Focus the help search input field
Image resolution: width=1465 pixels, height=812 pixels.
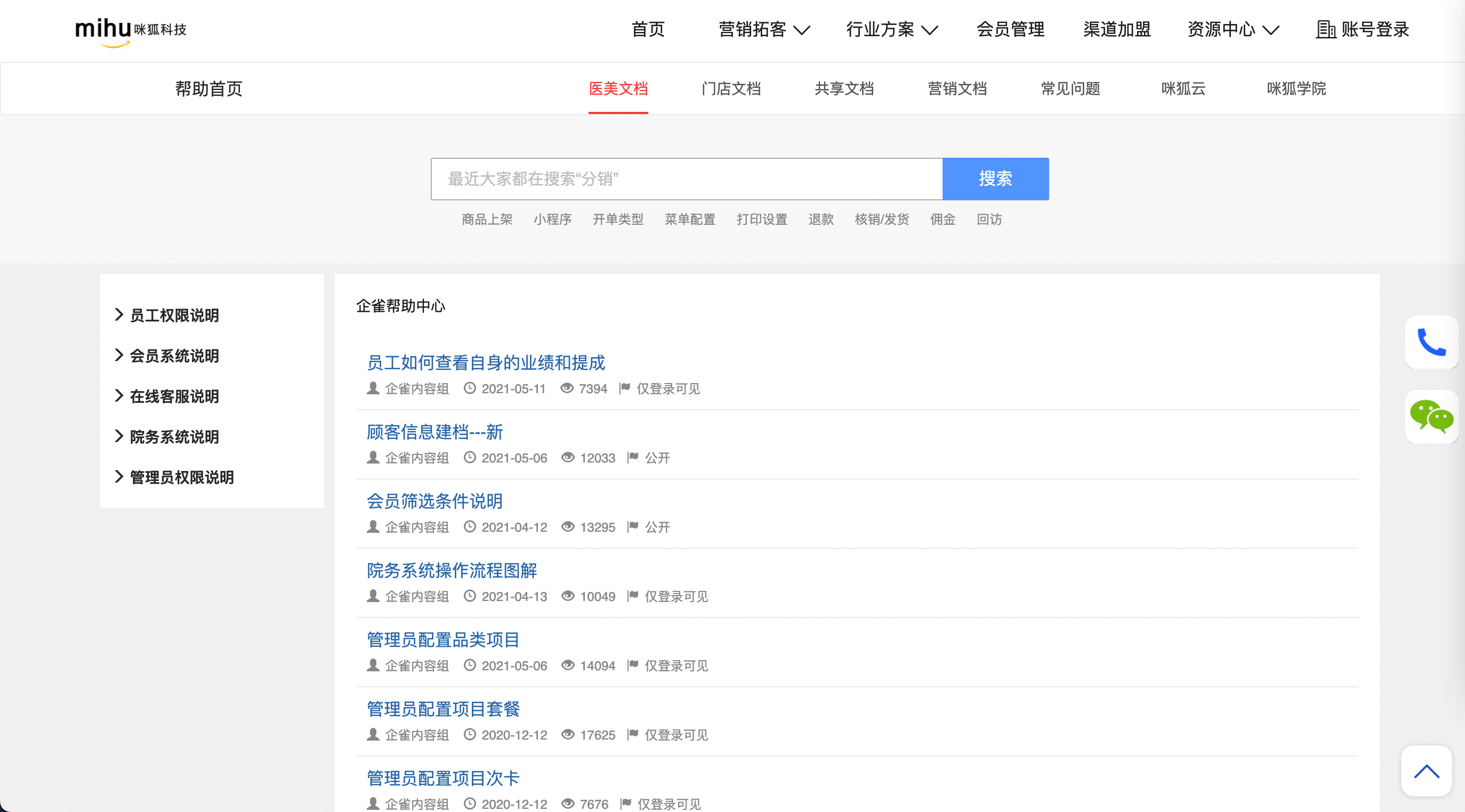pyautogui.click(x=686, y=179)
